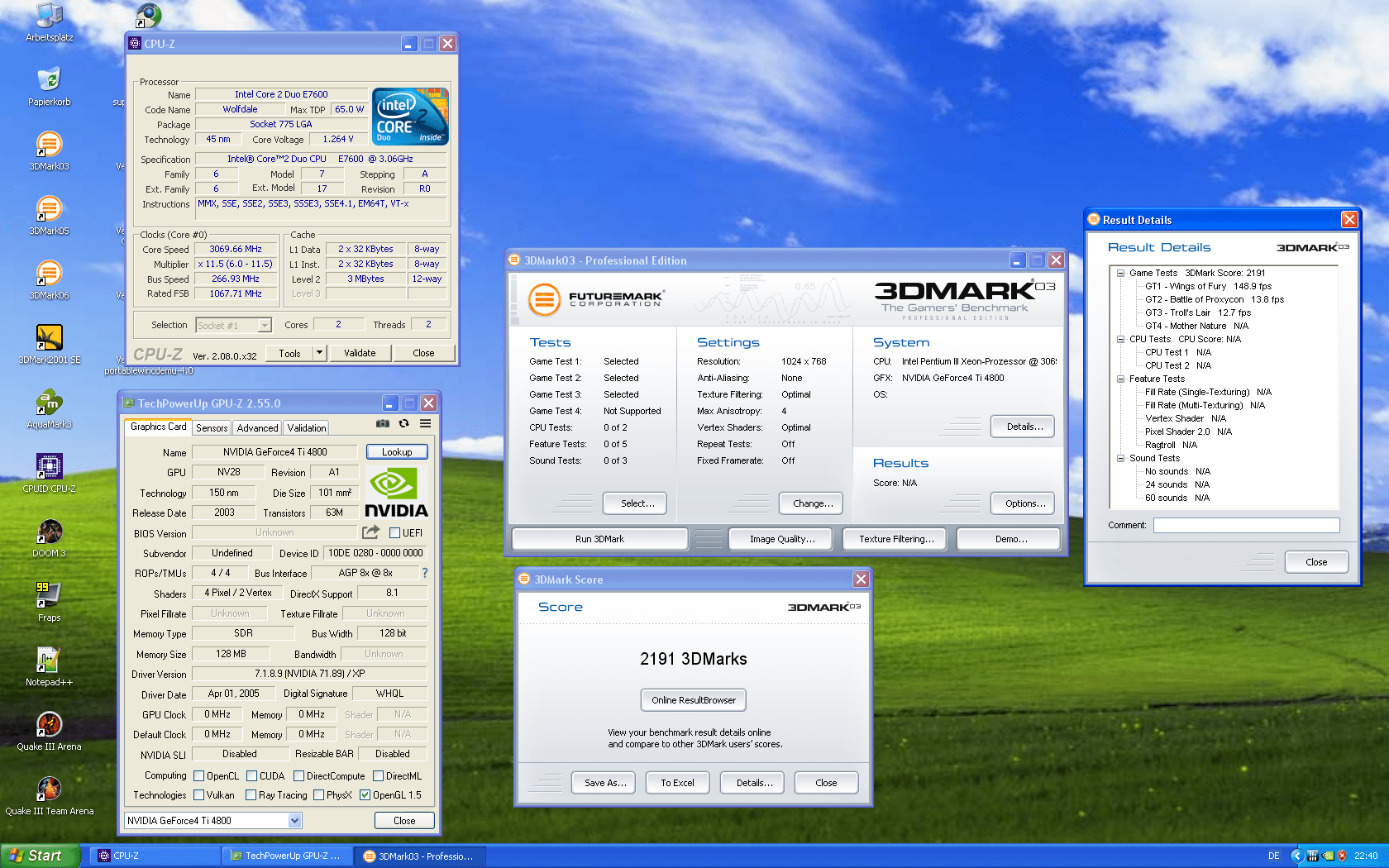
Task: Click the To Excel button
Action: click(677, 783)
